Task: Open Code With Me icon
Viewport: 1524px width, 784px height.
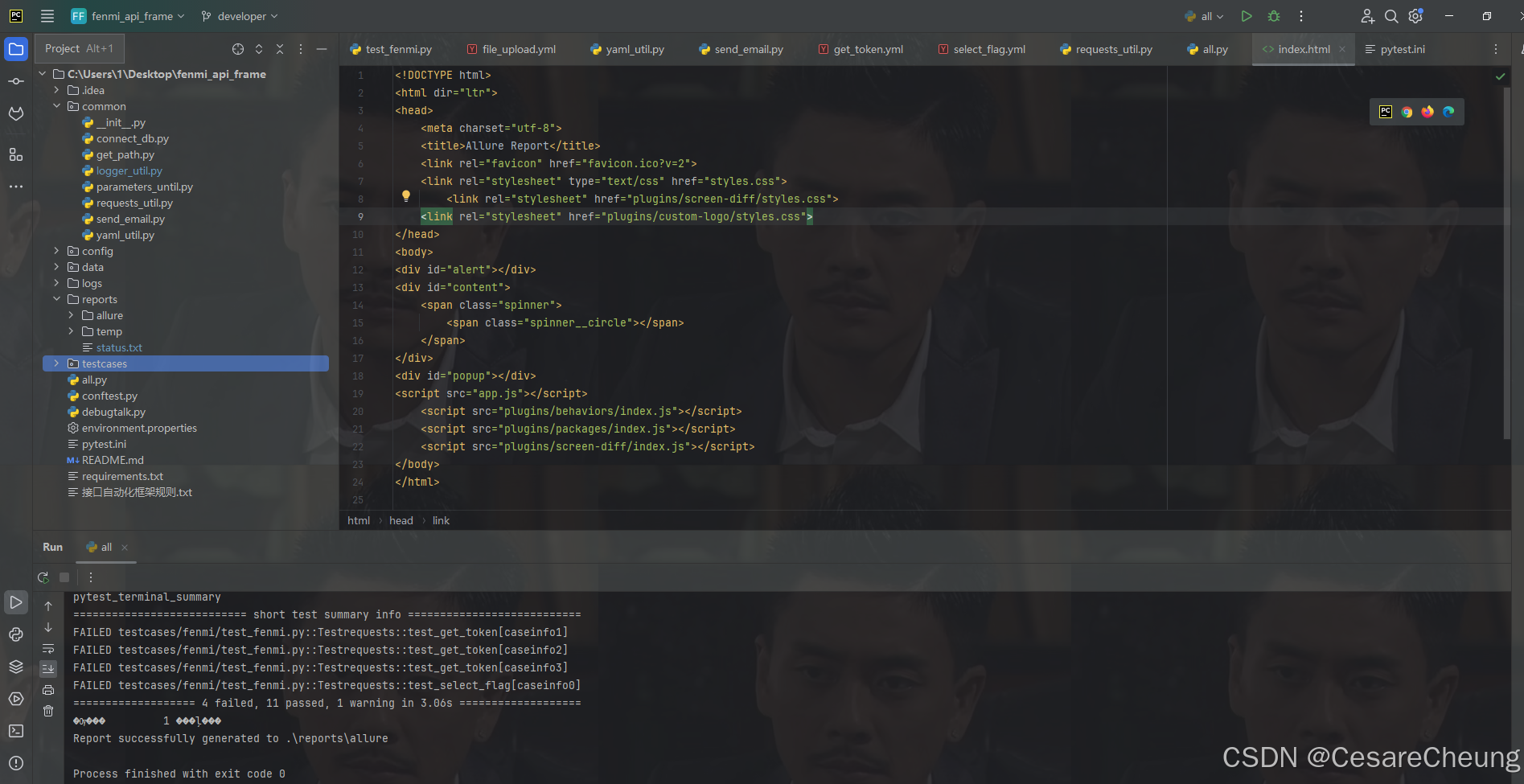Action: click(x=1367, y=16)
